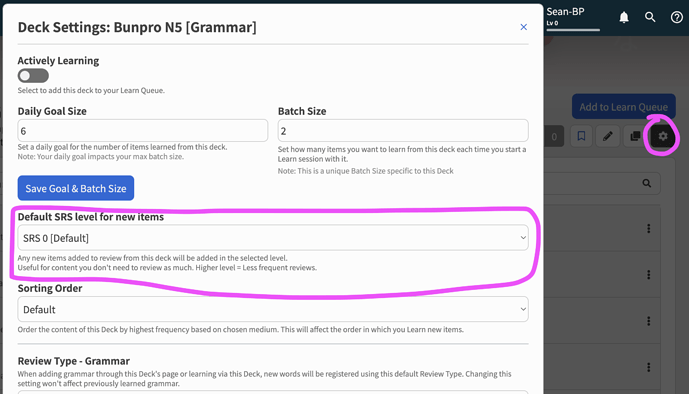Image resolution: width=689 pixels, height=394 pixels.
Task: Open the Sorting Order dropdown
Action: pyautogui.click(x=273, y=309)
